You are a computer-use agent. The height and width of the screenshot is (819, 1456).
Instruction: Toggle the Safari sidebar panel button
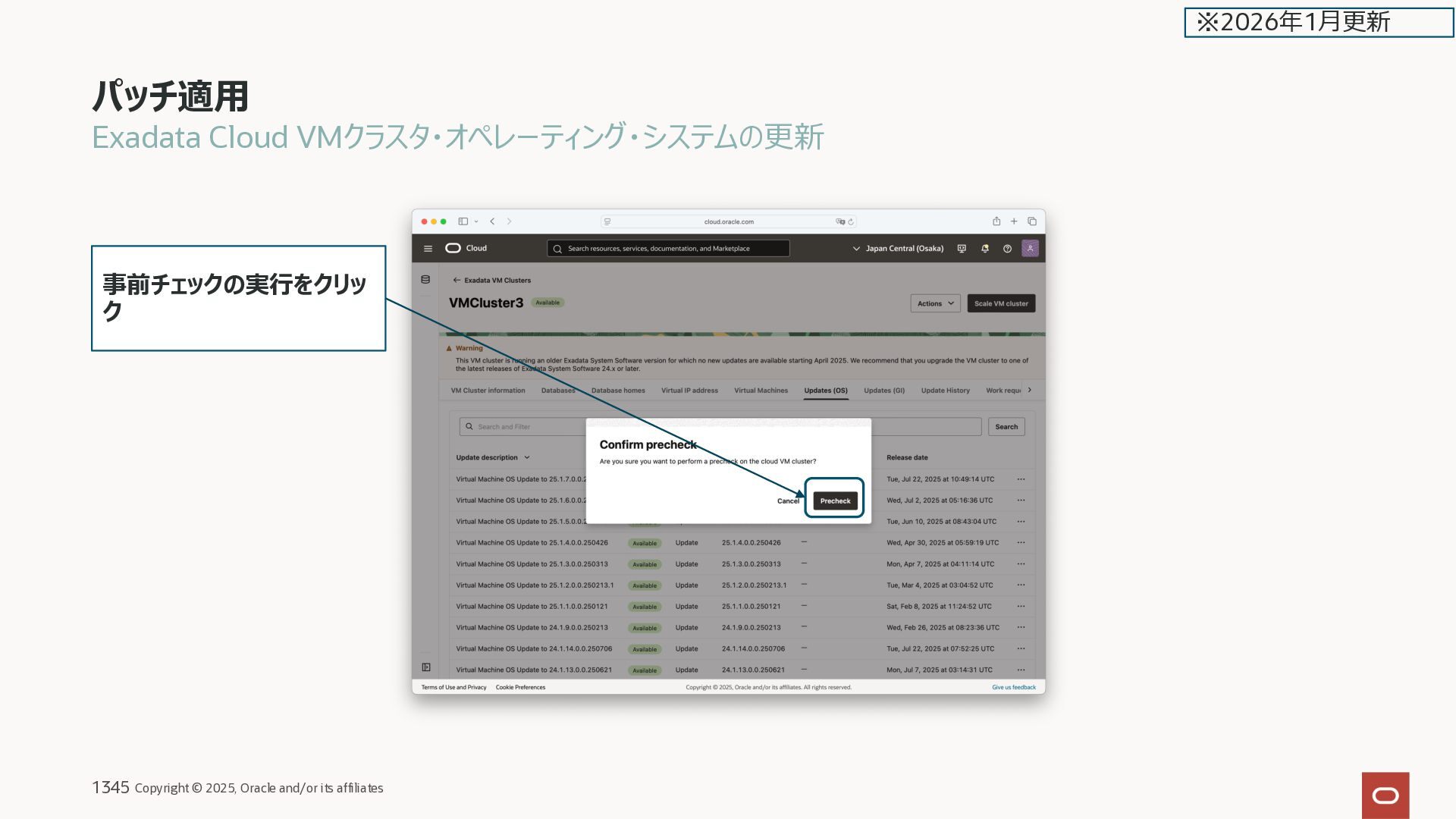point(463,221)
